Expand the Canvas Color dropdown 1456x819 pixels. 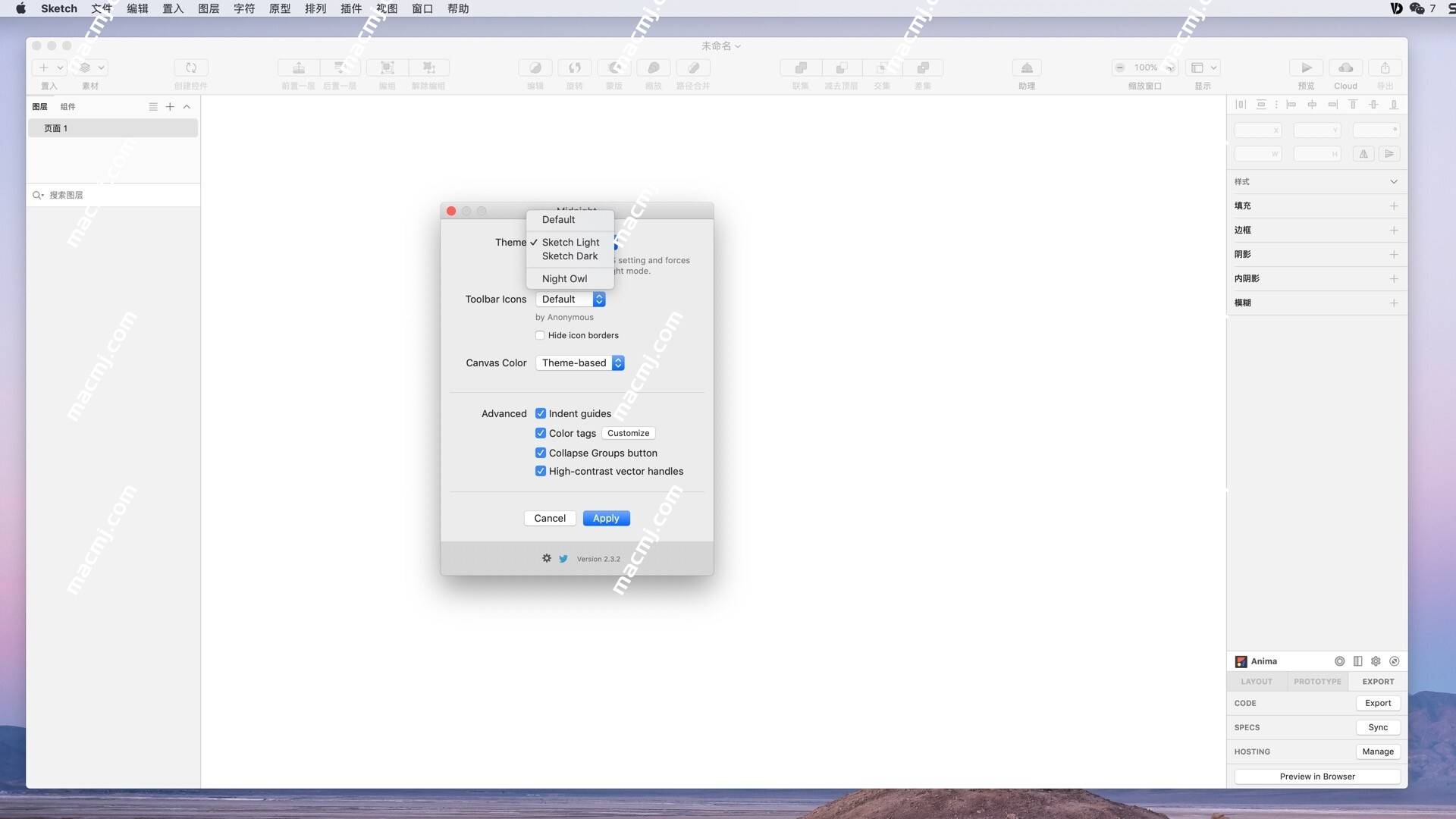[619, 362]
